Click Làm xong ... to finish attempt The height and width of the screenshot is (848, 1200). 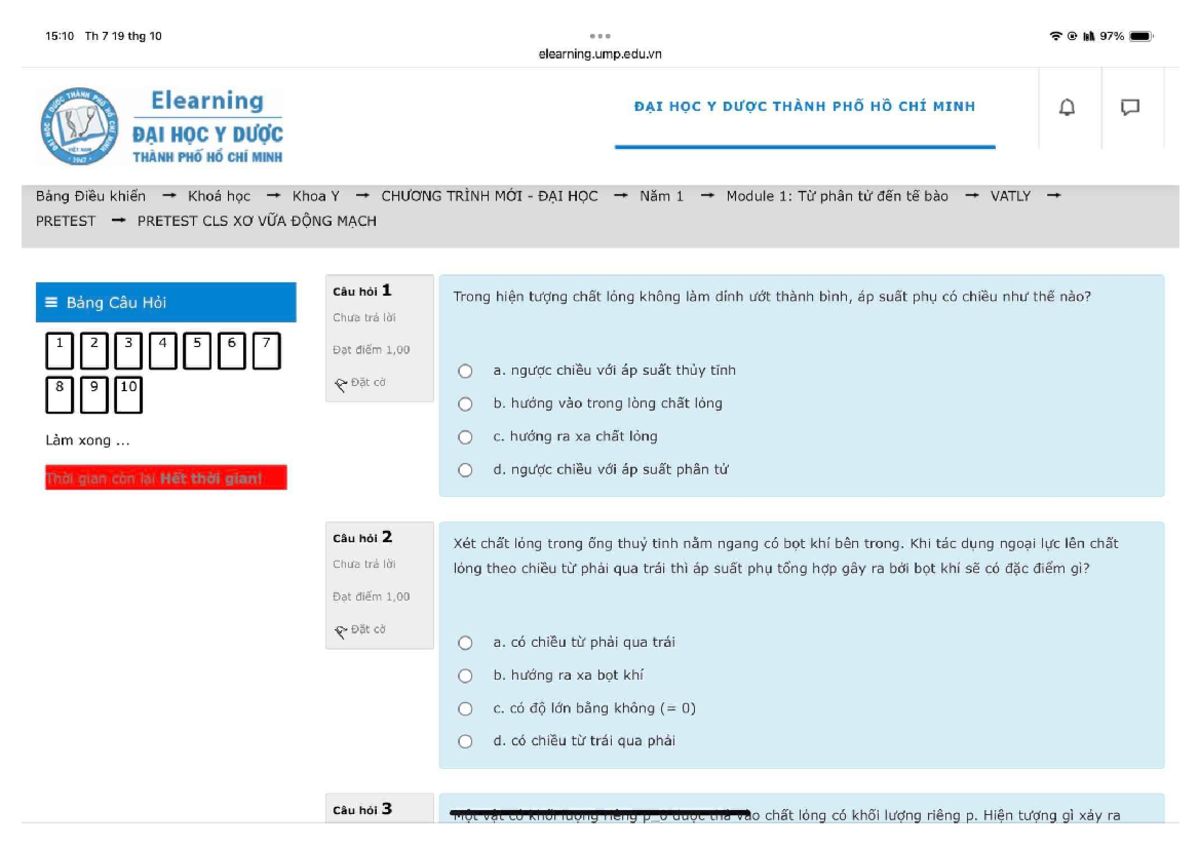pyautogui.click(x=88, y=440)
